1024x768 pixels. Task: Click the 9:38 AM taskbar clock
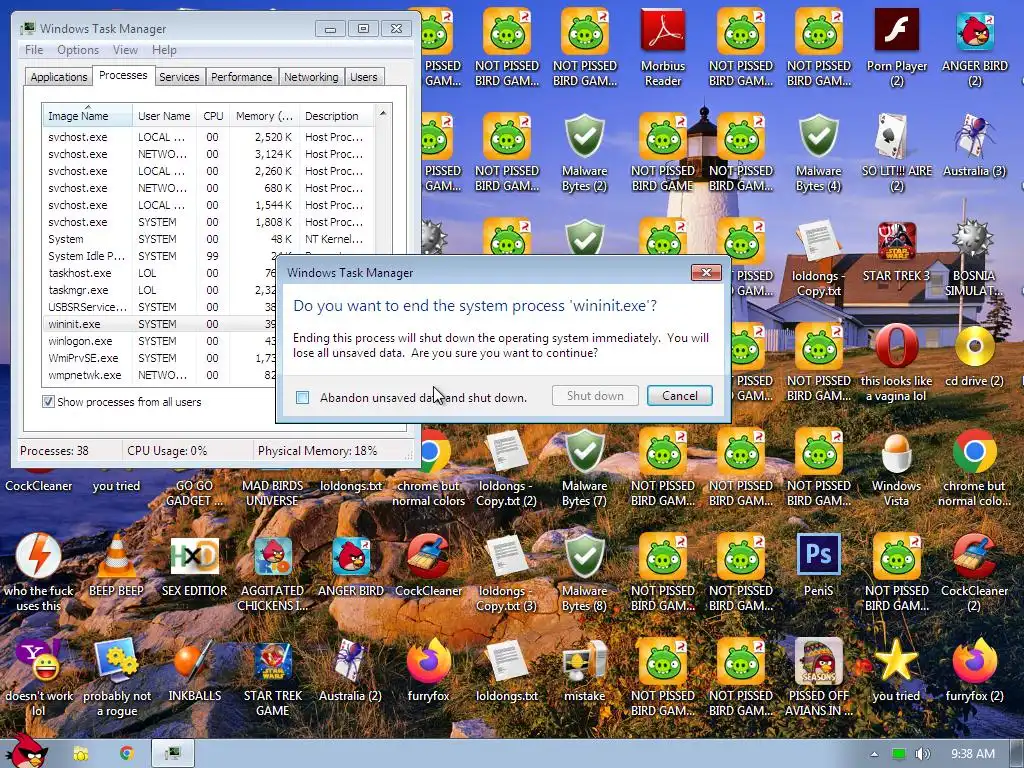pyautogui.click(x=972, y=754)
